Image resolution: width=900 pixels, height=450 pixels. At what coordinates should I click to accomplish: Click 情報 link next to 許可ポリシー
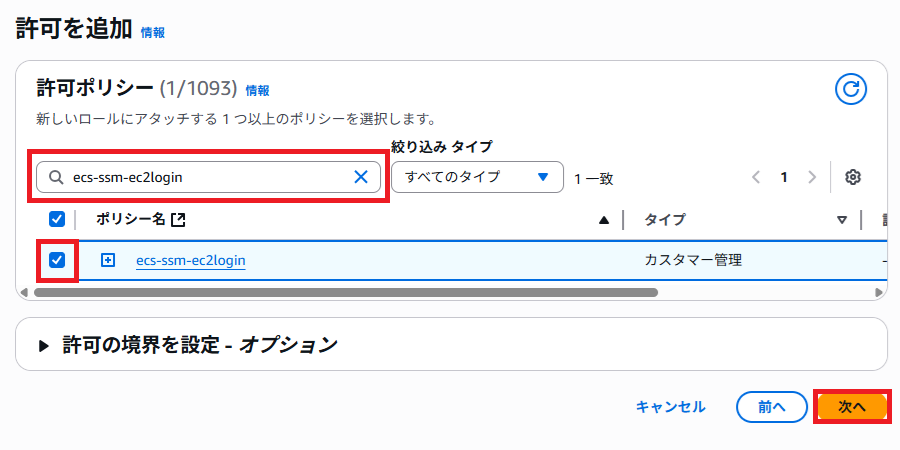[257, 90]
